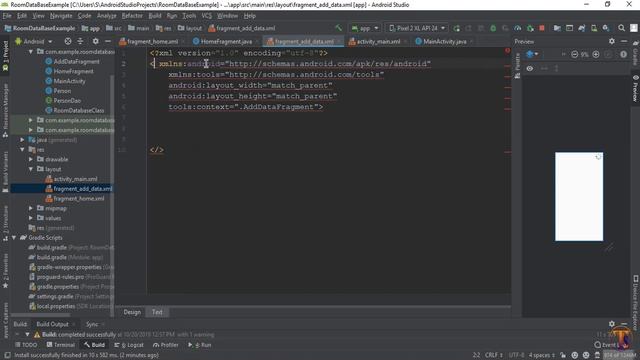This screenshot has width=640, height=360.
Task: Open the TODO tool window button
Action: click(x=26, y=345)
